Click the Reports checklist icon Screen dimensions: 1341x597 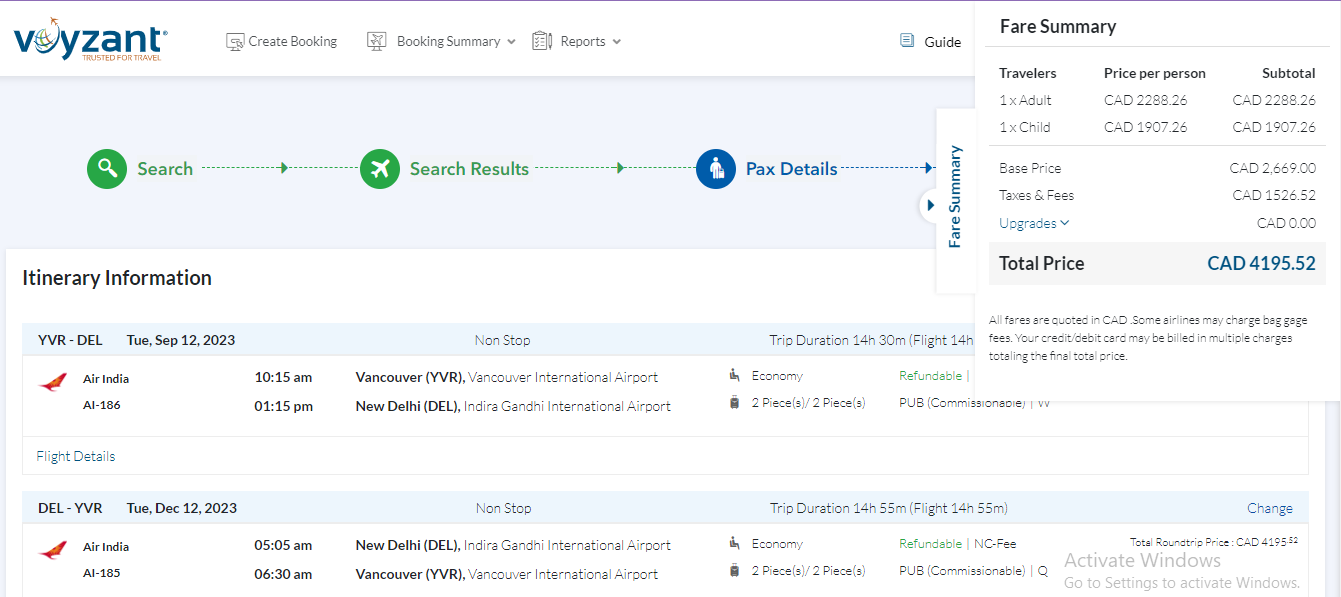point(542,41)
